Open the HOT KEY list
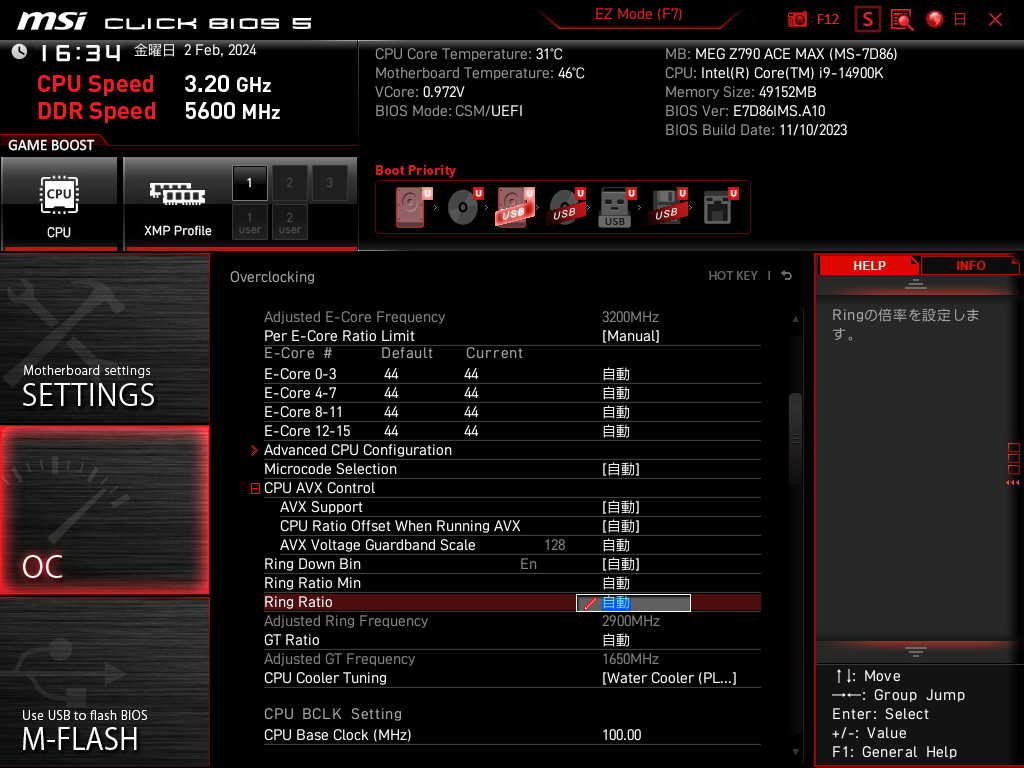Image resolution: width=1024 pixels, height=768 pixels. tap(733, 276)
